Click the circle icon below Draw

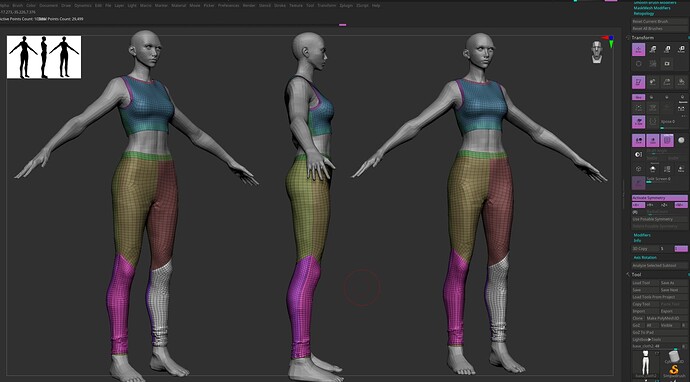(x=639, y=64)
